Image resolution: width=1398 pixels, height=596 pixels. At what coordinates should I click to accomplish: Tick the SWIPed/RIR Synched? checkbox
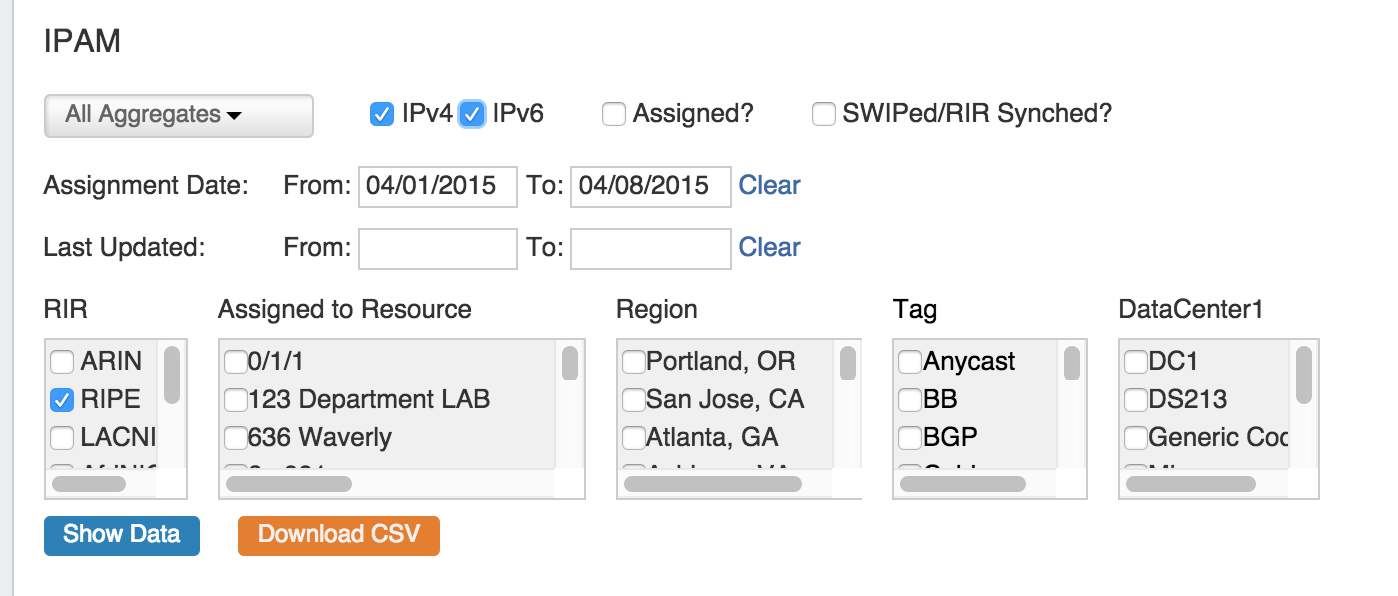click(823, 114)
